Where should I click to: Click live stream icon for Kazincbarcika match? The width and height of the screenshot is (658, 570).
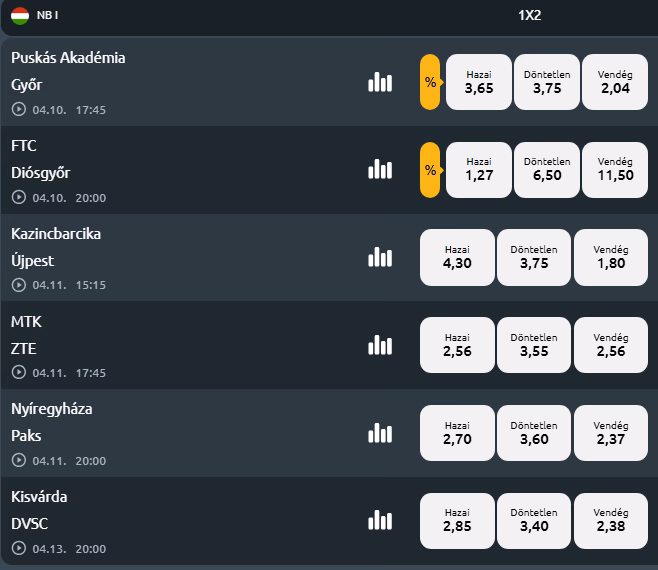[19, 285]
